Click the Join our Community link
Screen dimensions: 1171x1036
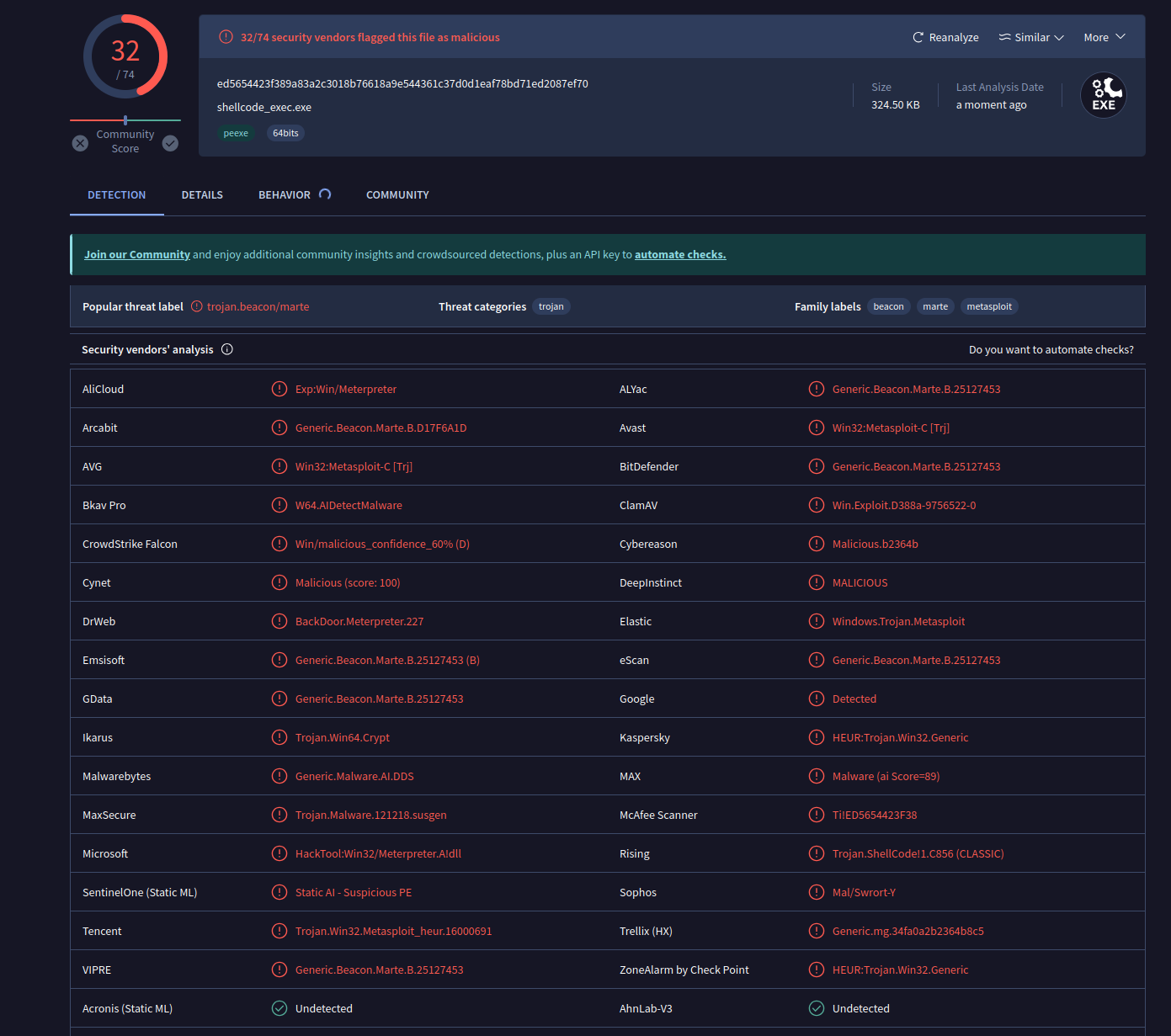click(x=137, y=254)
